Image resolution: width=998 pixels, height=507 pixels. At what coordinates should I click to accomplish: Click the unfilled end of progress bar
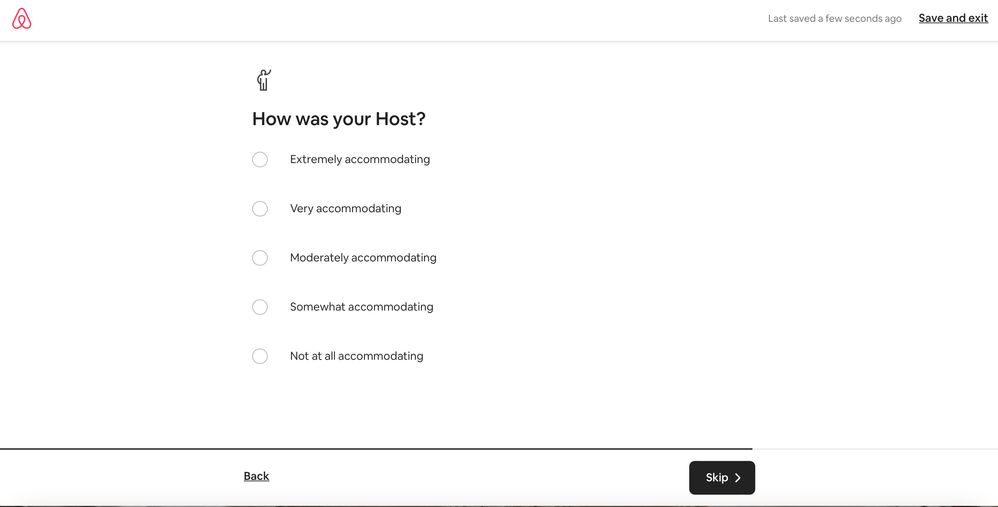pos(875,449)
